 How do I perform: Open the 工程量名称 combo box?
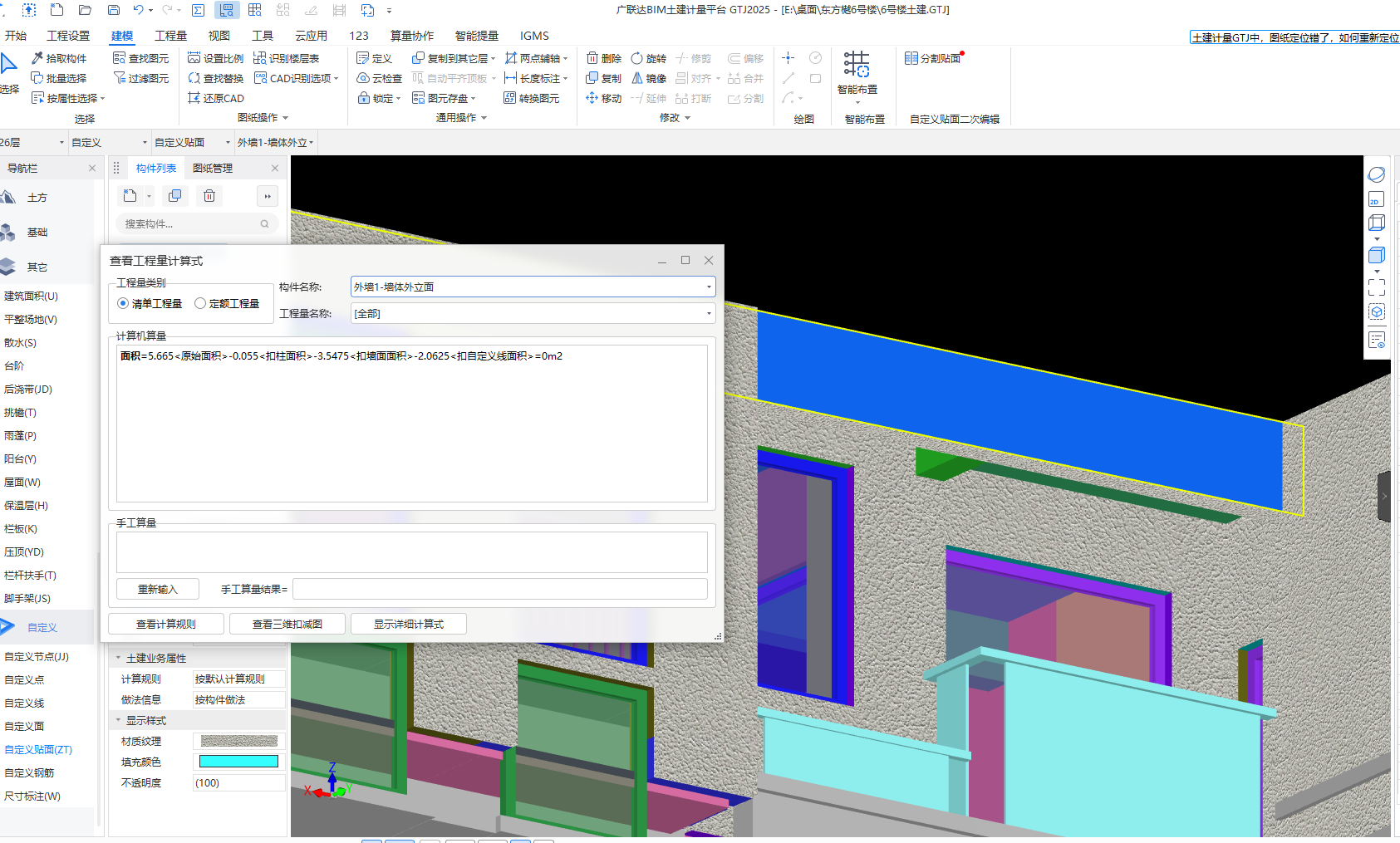(533, 313)
